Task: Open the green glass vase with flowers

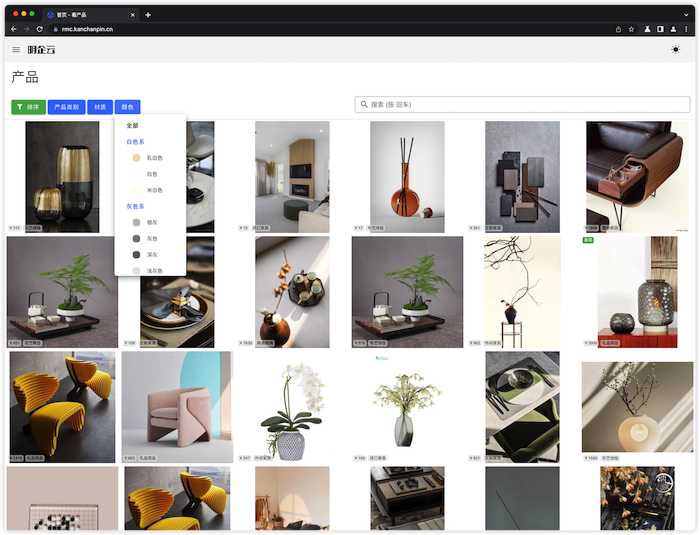Action: pyautogui.click(x=407, y=407)
